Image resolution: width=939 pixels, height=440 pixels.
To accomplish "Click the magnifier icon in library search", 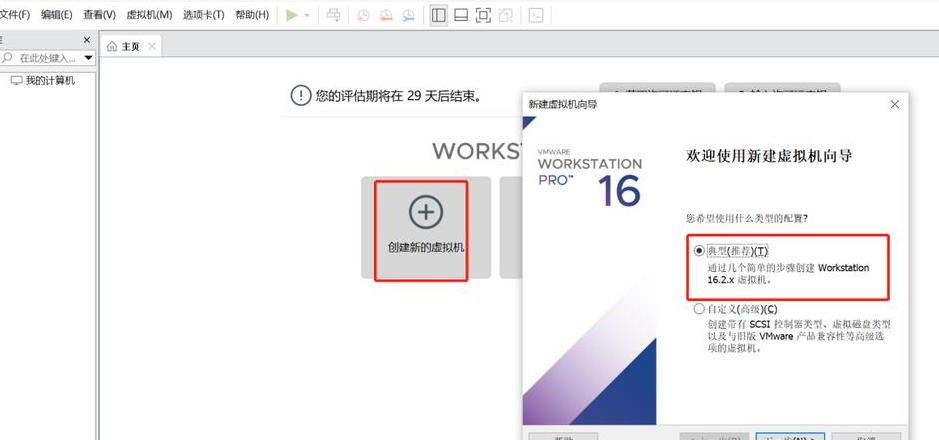I will pos(8,58).
